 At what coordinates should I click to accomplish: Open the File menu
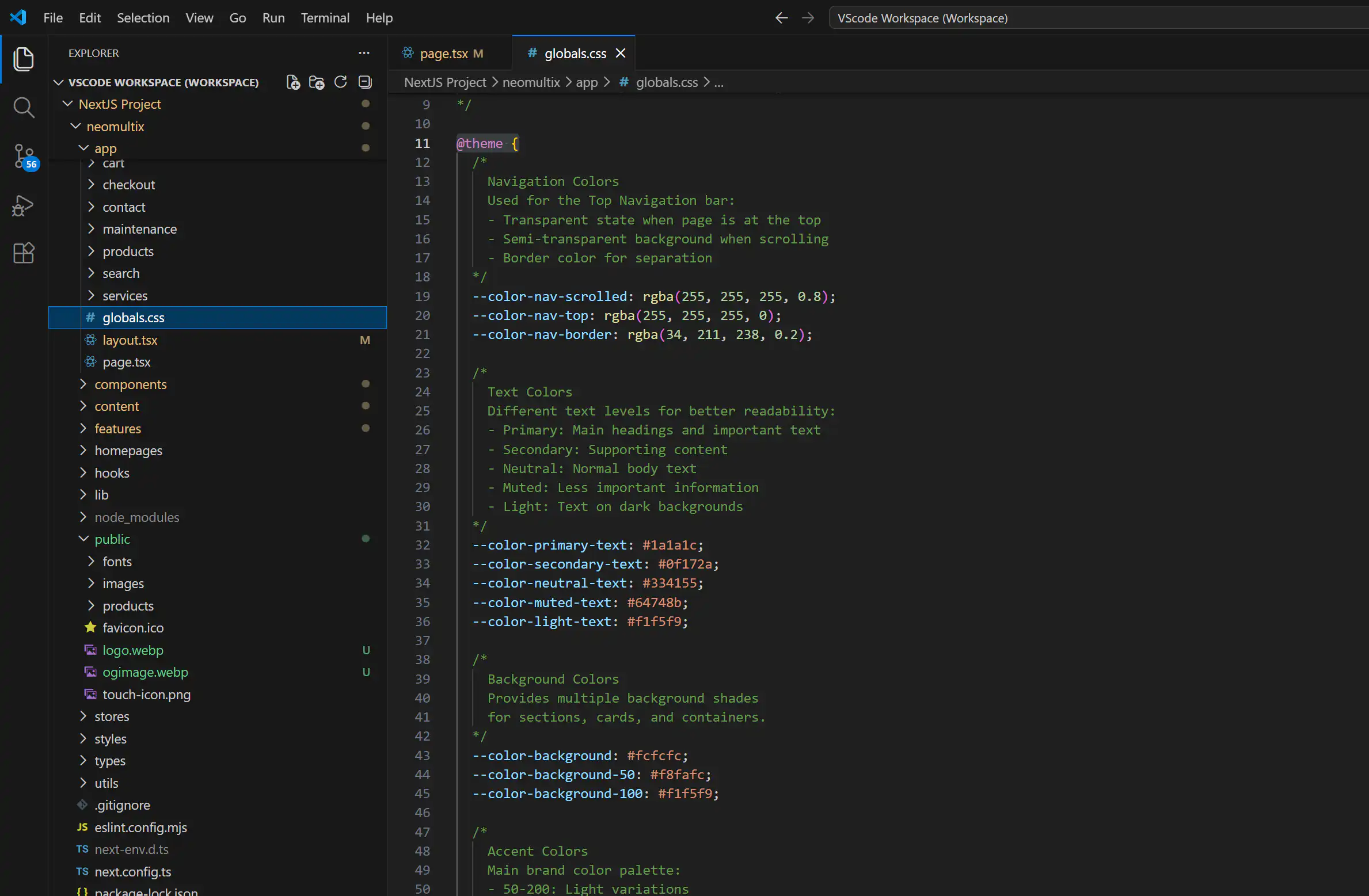pos(53,18)
